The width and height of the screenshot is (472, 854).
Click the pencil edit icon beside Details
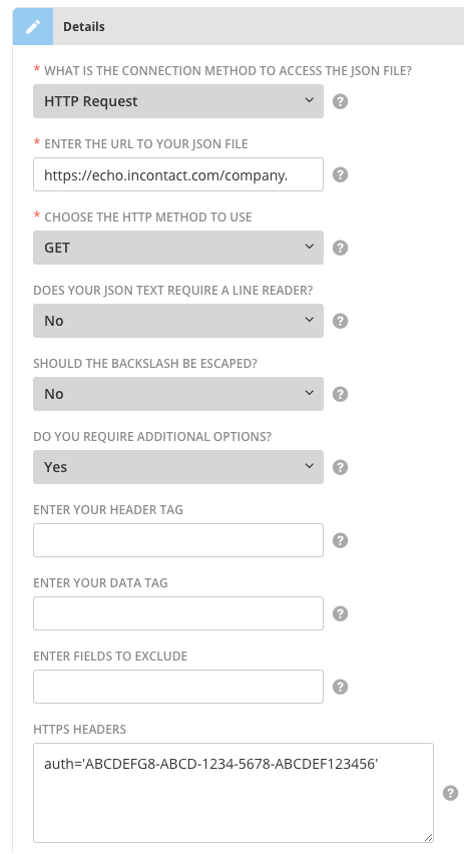pos(33,26)
